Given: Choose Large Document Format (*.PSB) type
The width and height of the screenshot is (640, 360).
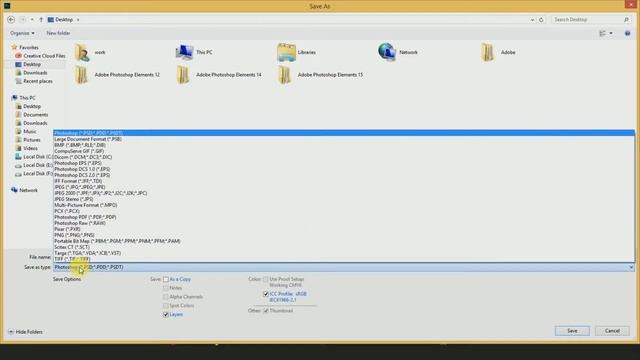Looking at the screenshot, I should tap(344, 139).
